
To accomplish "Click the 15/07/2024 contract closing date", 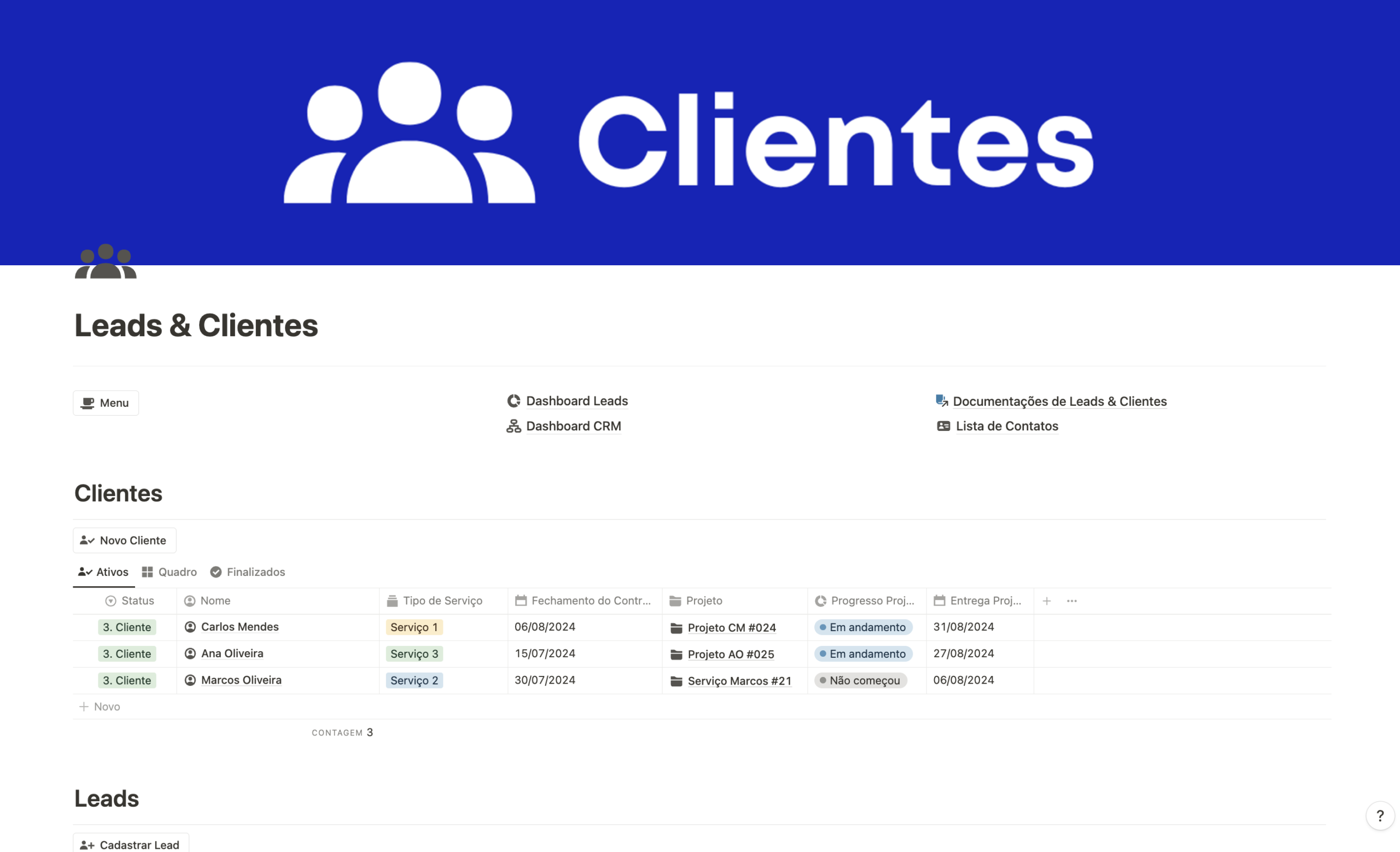I will (545, 653).
